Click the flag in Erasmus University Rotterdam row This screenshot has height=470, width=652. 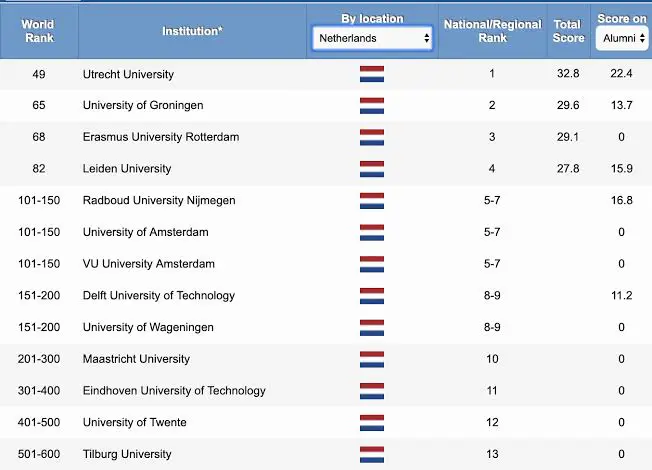(372, 137)
